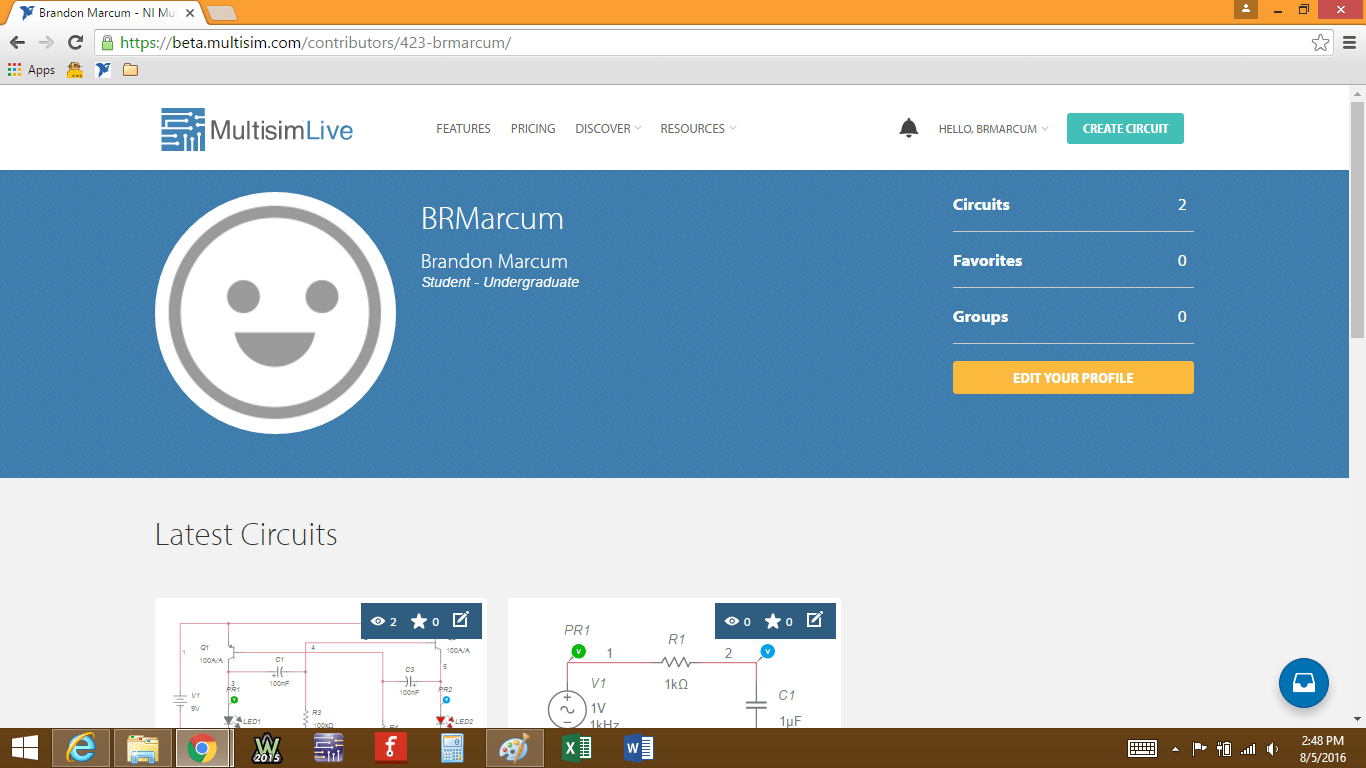This screenshot has height=768, width=1366.
Task: Open the PRICING menu item
Action: click(533, 128)
